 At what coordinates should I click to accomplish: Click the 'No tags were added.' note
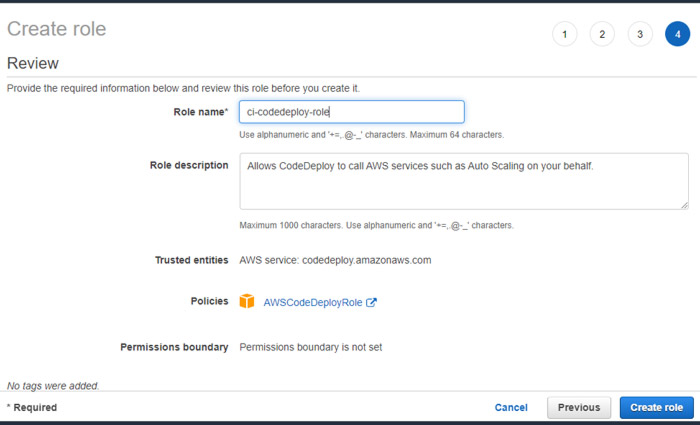pos(53,386)
